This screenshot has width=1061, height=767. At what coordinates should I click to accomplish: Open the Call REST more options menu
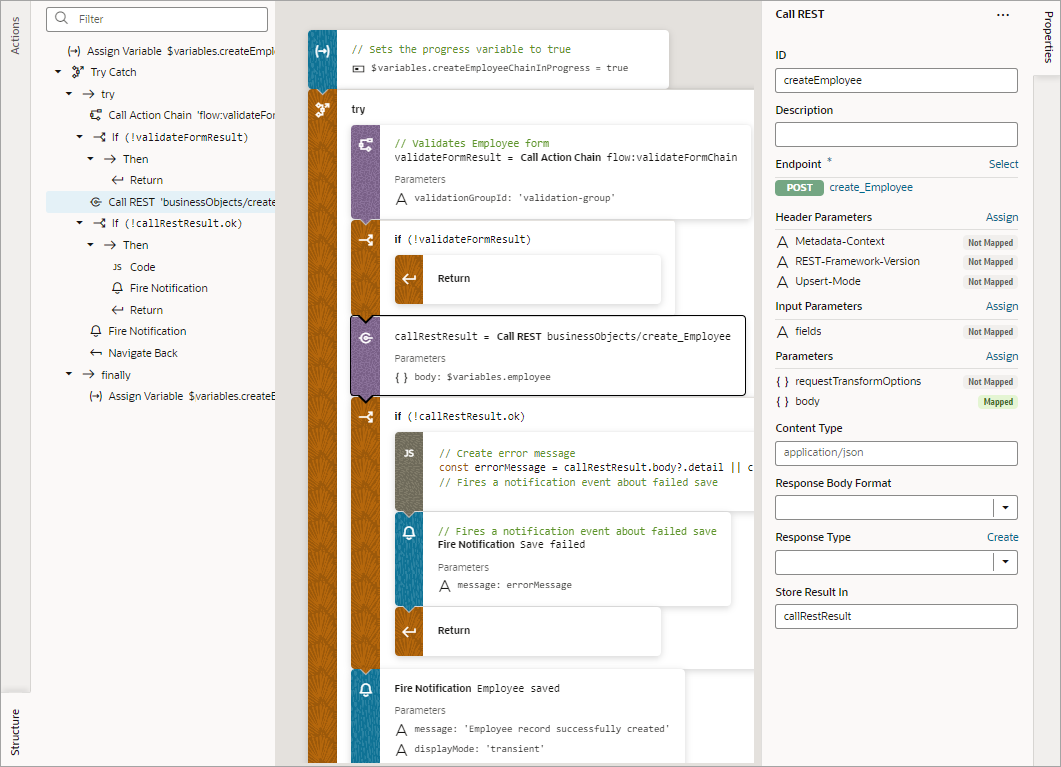[1003, 15]
